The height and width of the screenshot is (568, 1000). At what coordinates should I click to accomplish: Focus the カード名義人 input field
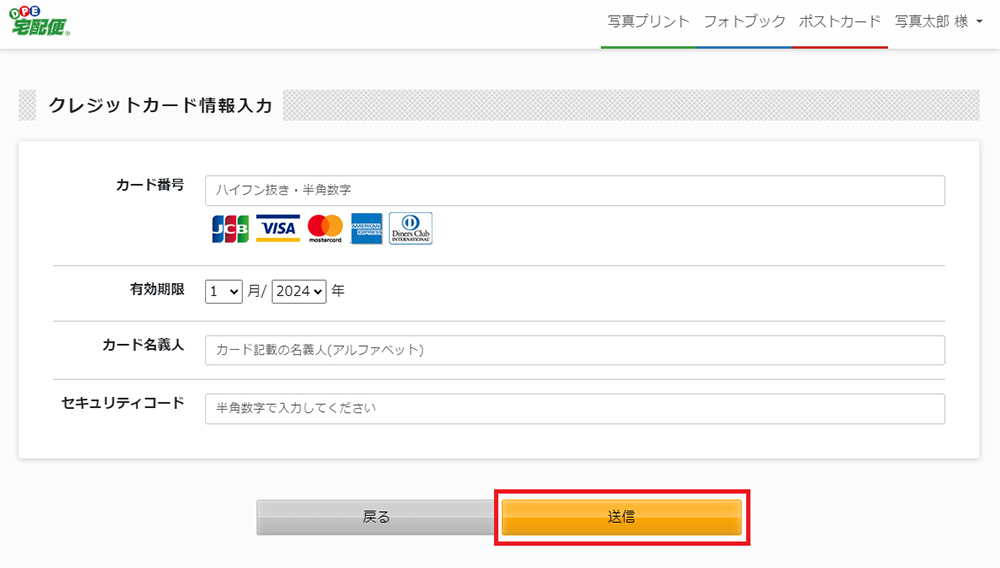point(575,350)
